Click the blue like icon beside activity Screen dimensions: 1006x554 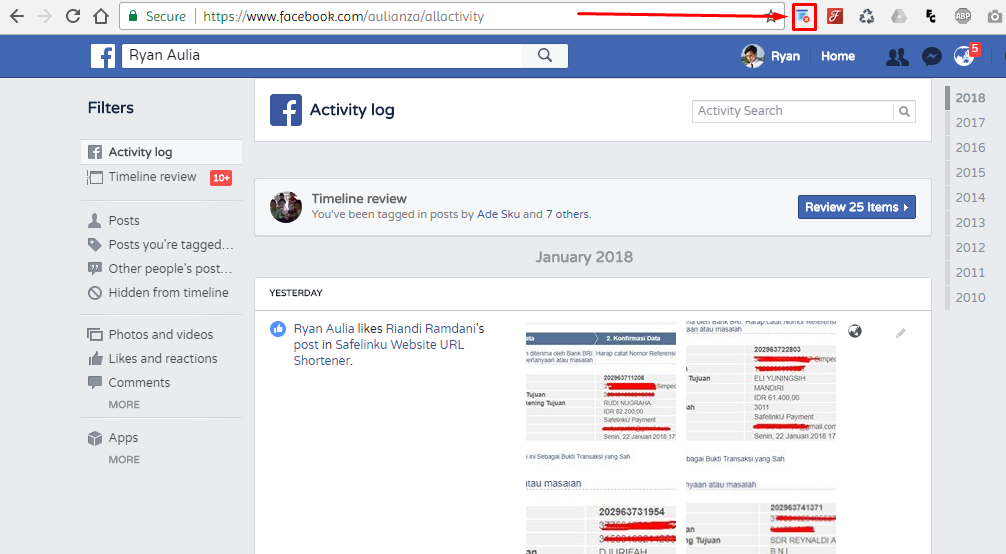coord(278,329)
